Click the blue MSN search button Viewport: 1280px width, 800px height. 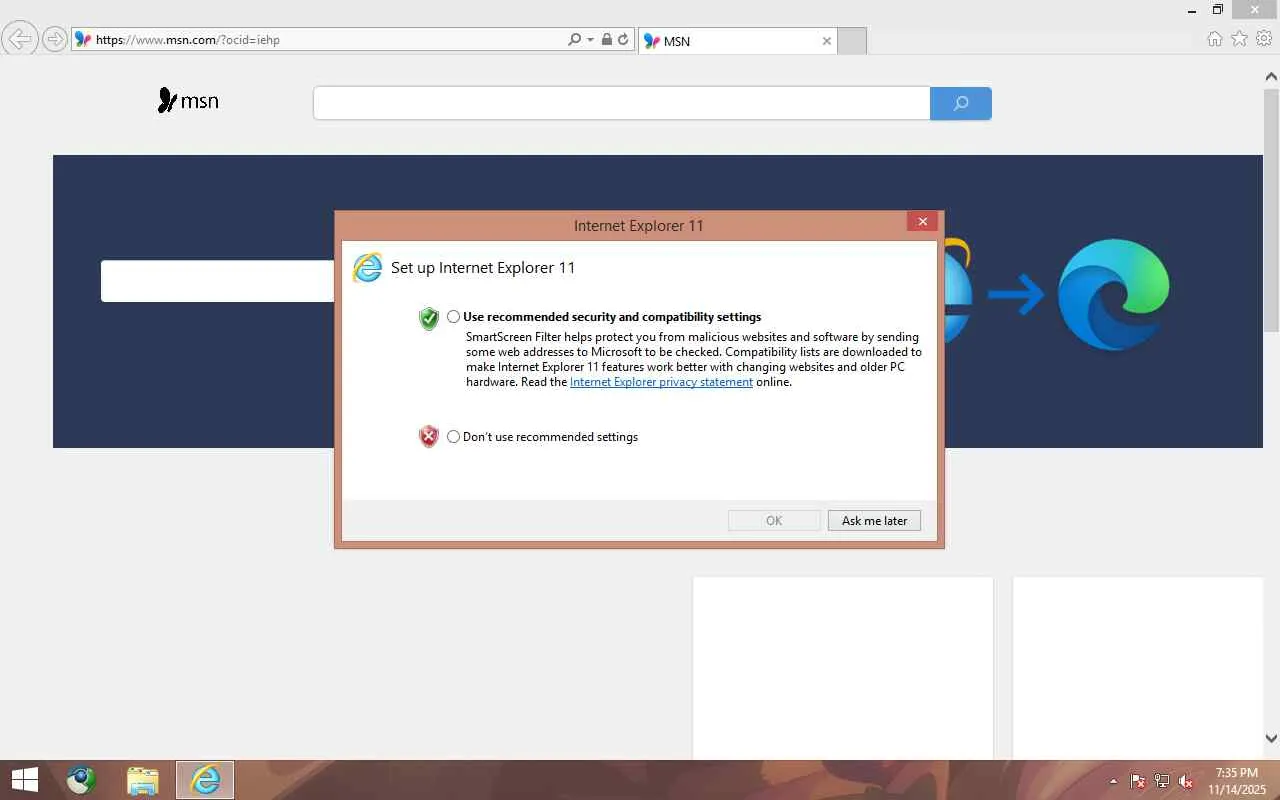[x=961, y=103]
